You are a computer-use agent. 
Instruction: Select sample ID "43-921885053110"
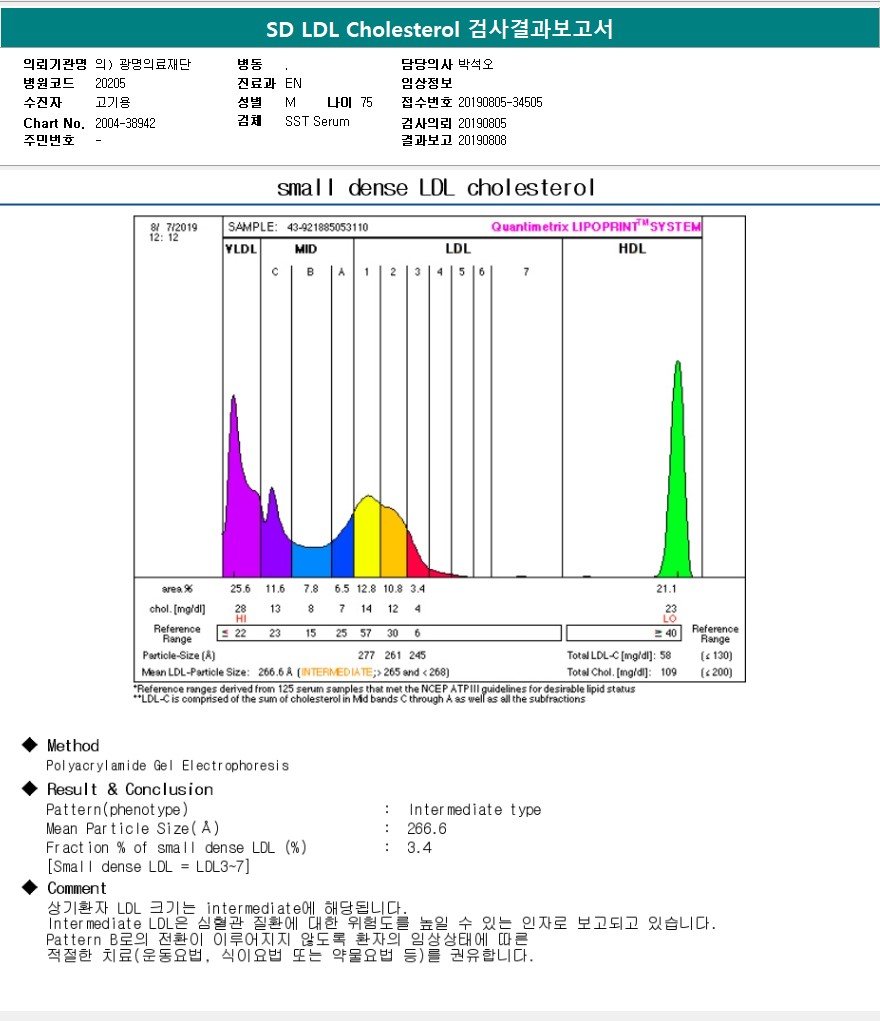(x=327, y=227)
